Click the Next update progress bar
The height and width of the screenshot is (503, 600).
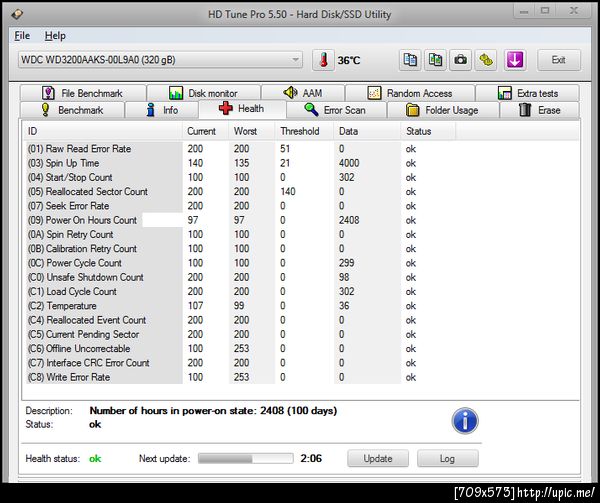tap(246, 458)
